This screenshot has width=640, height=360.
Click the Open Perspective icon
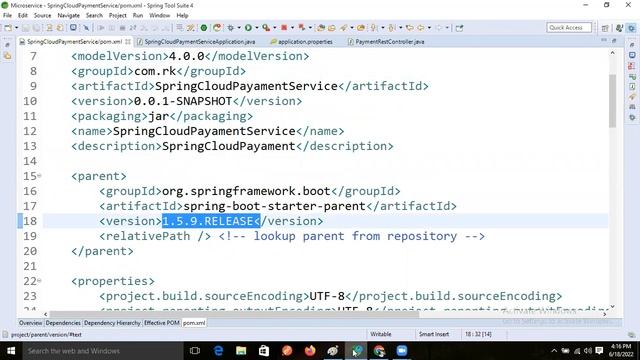(x=605, y=28)
